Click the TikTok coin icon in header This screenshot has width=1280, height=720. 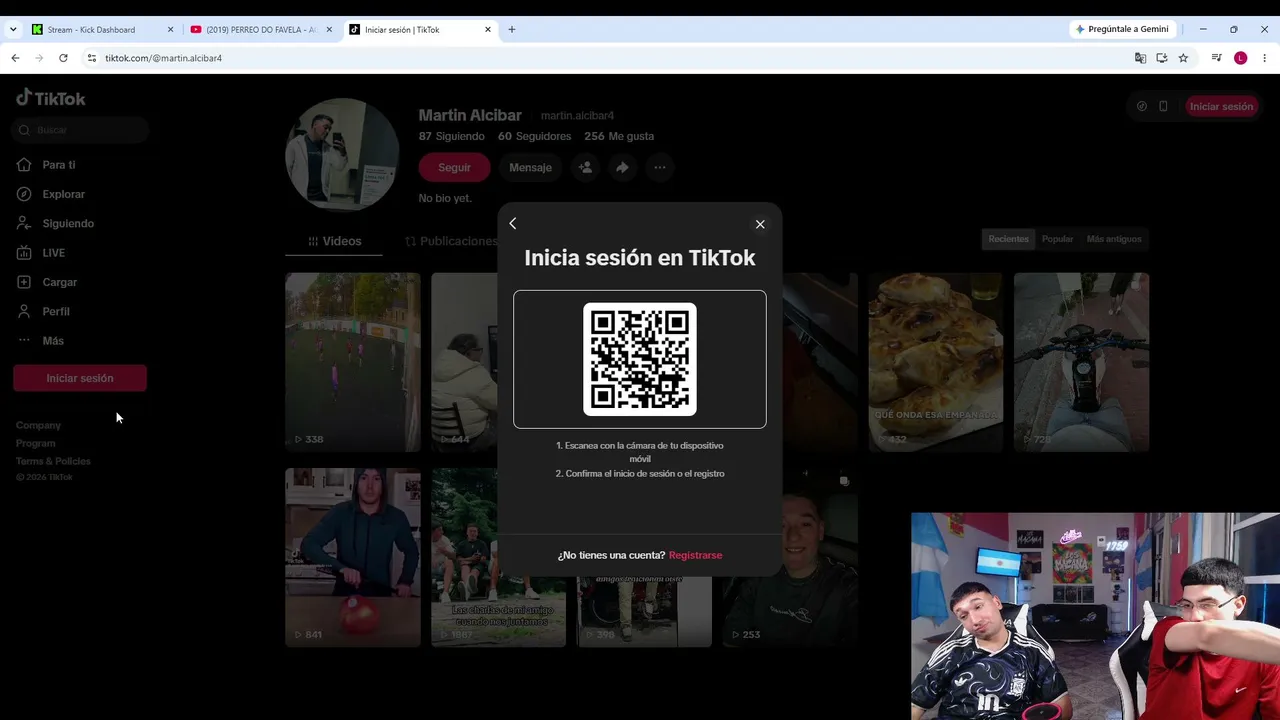(x=1142, y=106)
